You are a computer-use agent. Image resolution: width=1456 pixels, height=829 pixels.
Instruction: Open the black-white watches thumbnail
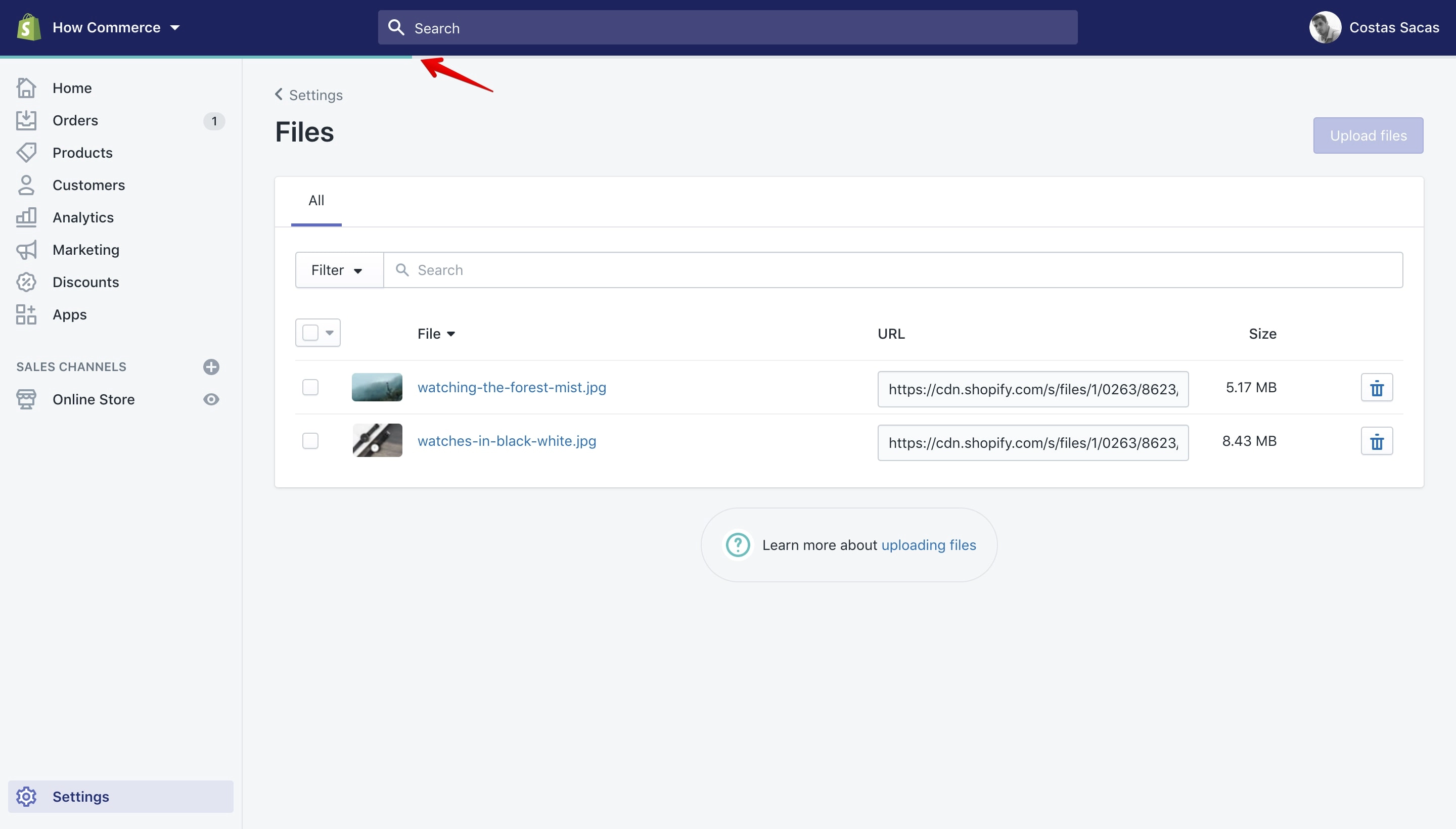pos(377,441)
